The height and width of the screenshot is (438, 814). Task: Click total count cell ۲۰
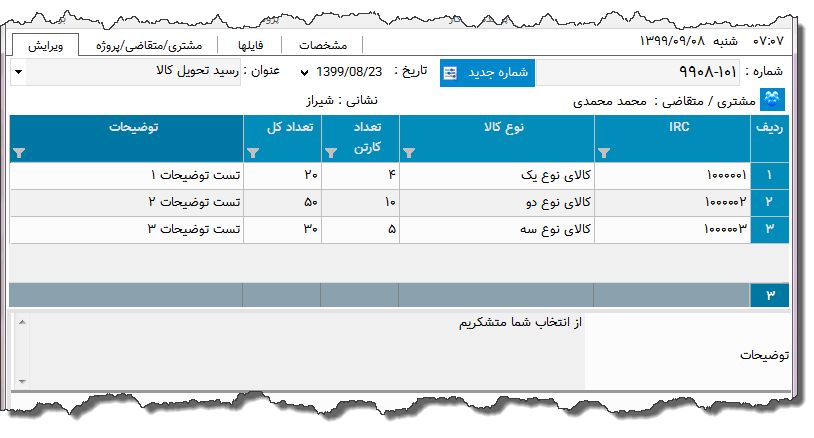point(282,176)
